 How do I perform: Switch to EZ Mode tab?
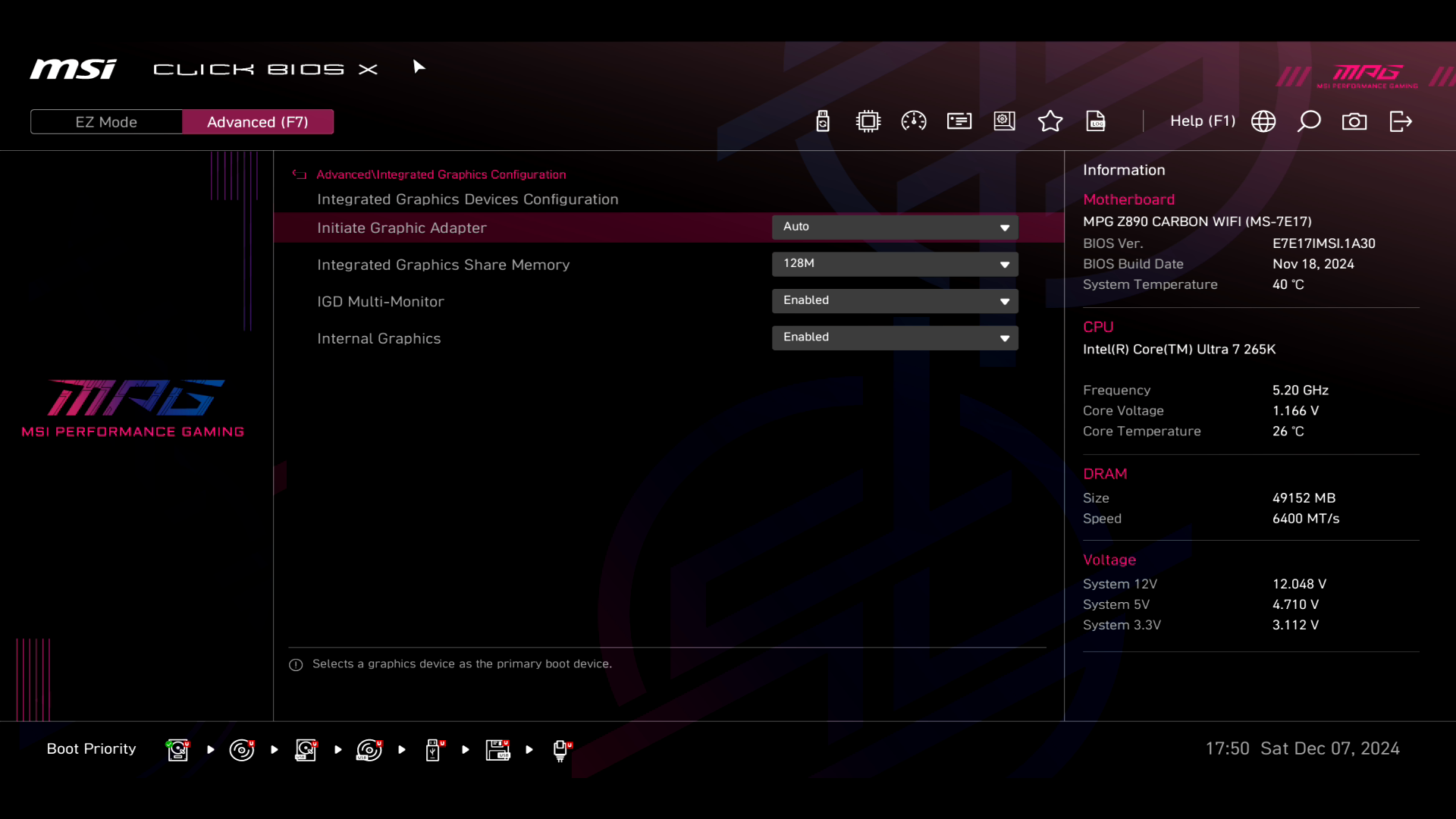pos(106,122)
